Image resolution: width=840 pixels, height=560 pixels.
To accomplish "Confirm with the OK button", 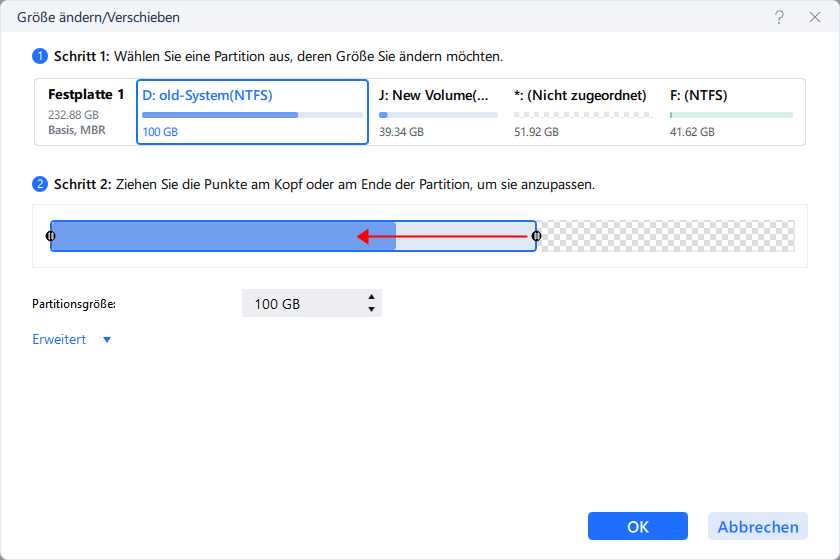I will [x=638, y=526].
